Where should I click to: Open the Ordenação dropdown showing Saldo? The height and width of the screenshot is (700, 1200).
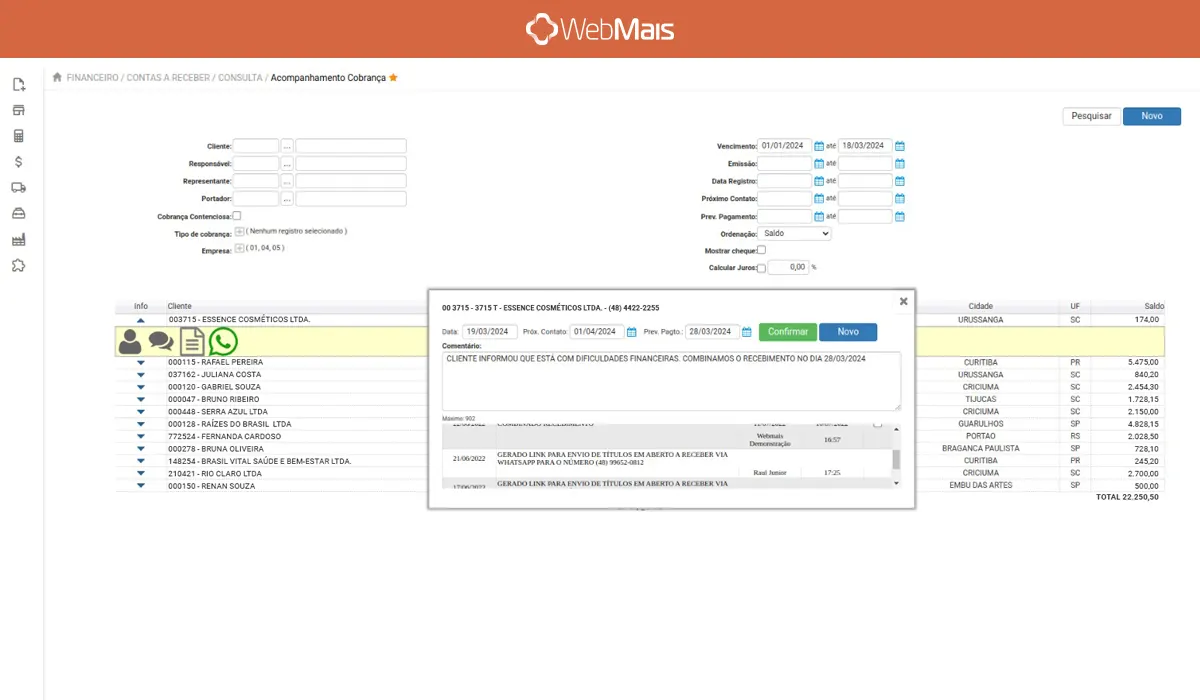tap(795, 233)
